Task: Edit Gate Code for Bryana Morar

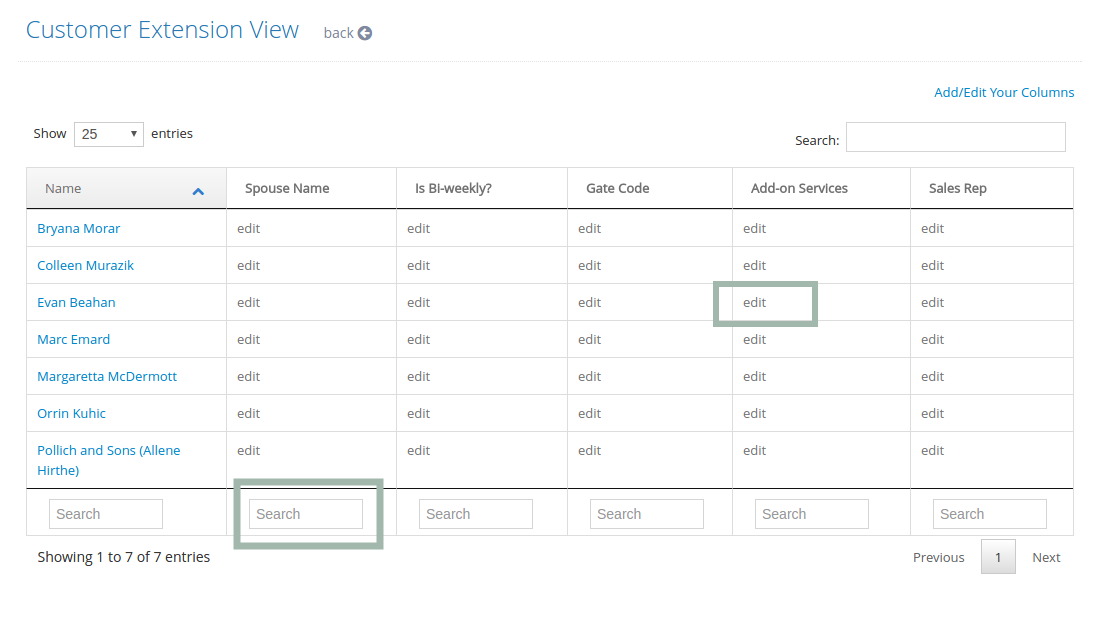Action: coord(589,228)
